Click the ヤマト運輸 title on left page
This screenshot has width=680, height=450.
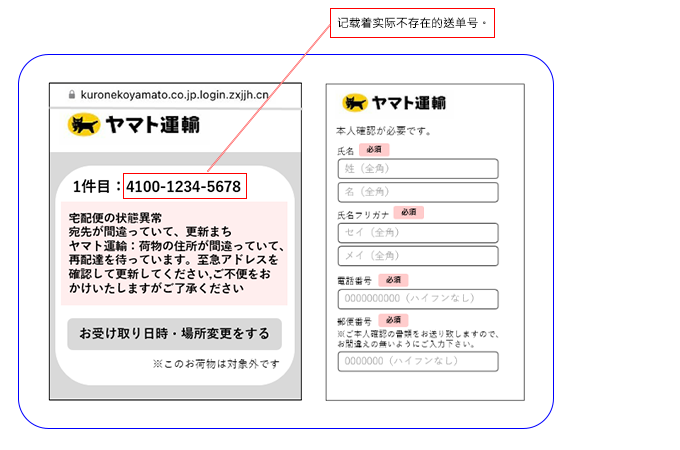(153, 125)
